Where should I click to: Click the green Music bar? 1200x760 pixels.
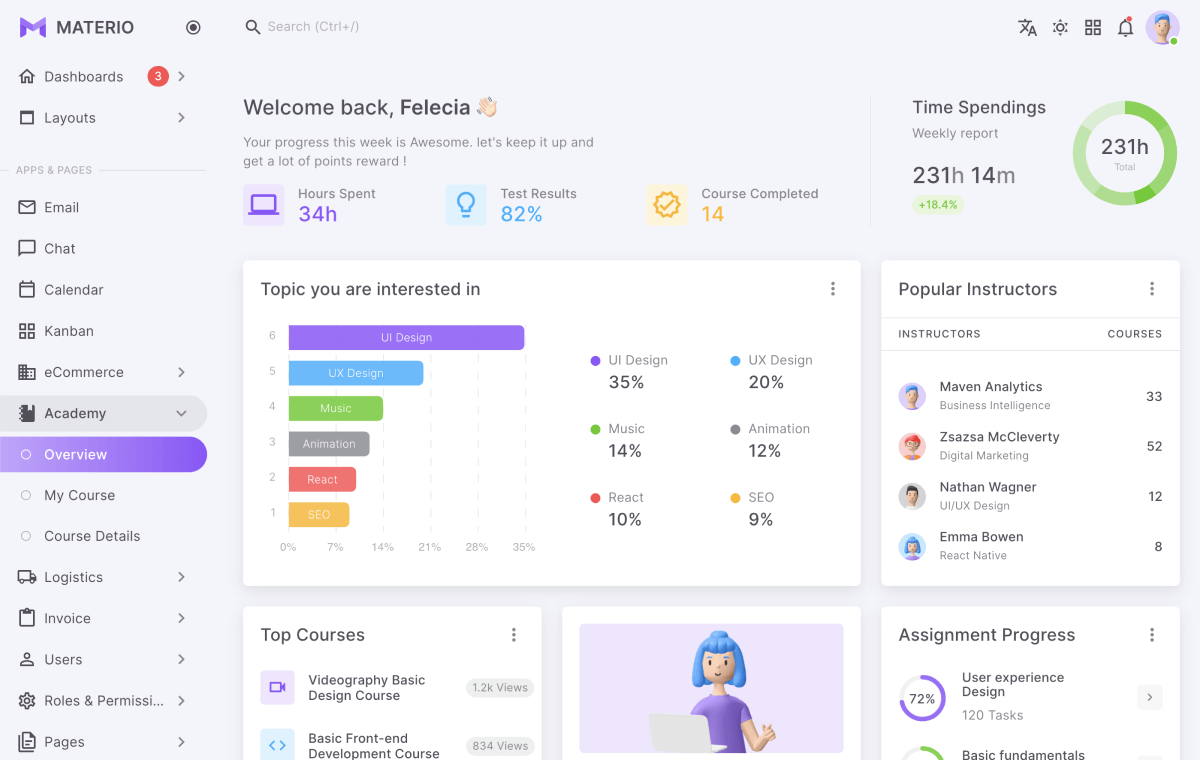click(336, 408)
